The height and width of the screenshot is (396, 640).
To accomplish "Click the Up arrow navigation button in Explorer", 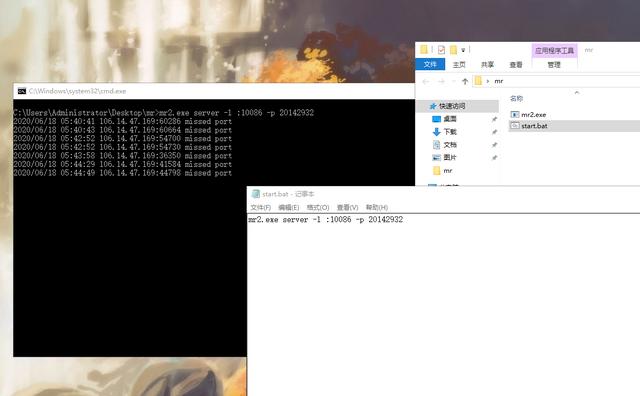I will click(465, 81).
